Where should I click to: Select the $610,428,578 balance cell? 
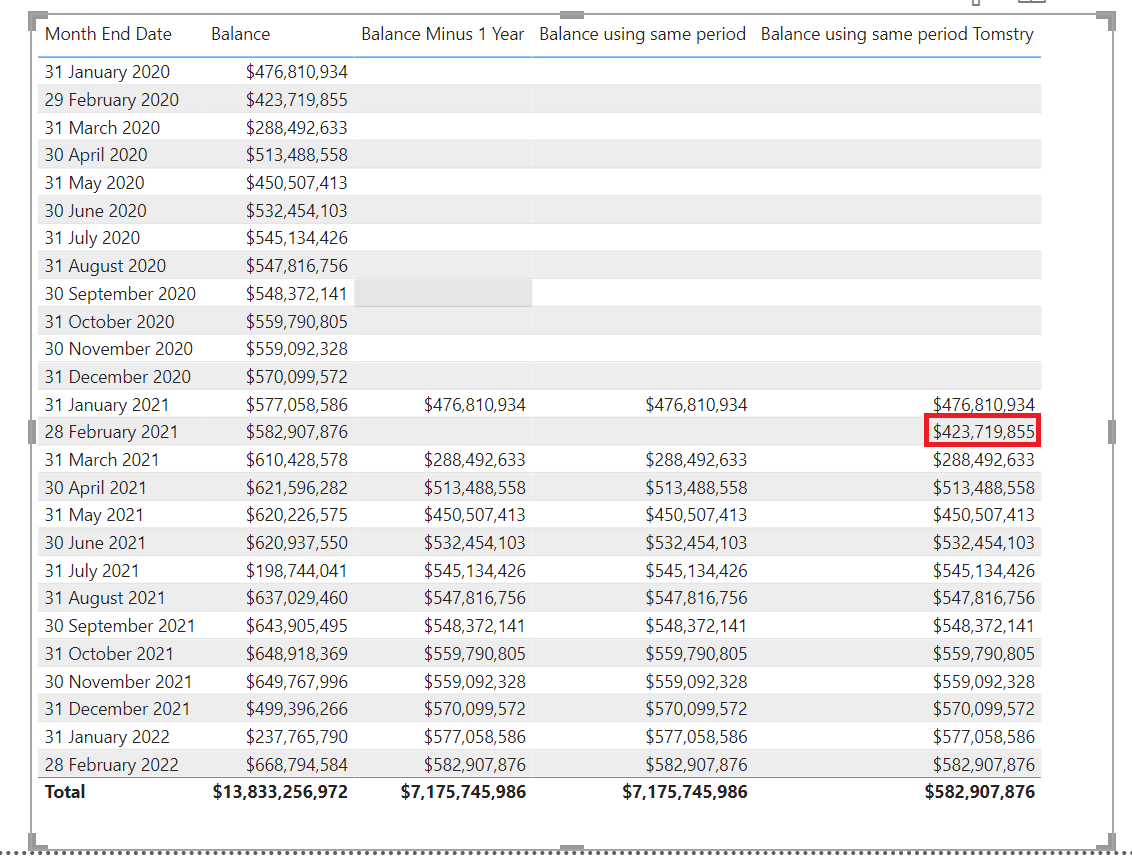(x=297, y=460)
